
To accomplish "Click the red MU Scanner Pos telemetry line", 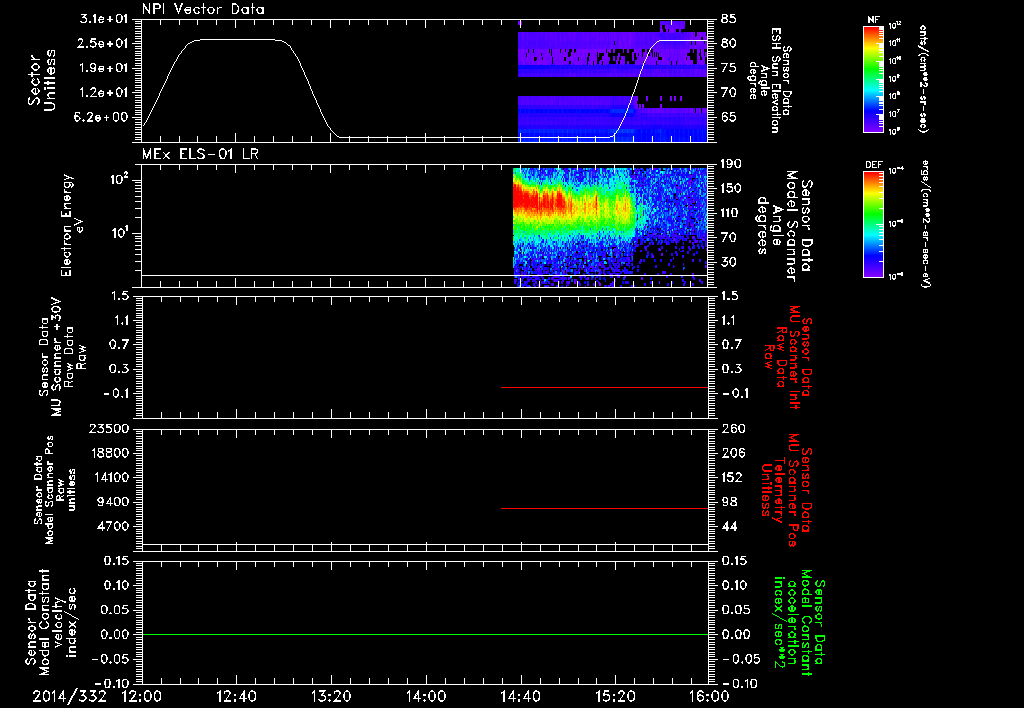I will (605, 508).
